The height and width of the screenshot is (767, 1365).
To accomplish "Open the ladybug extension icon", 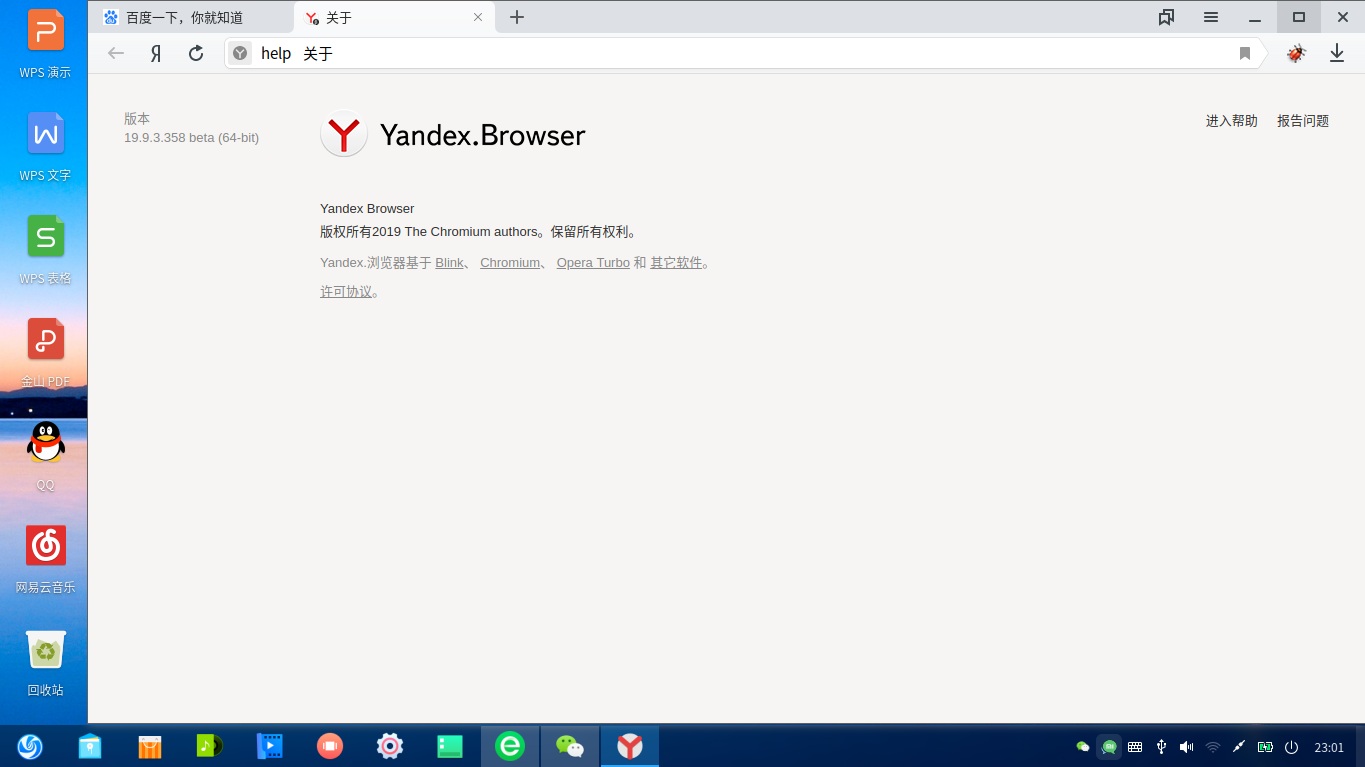I will click(x=1296, y=53).
